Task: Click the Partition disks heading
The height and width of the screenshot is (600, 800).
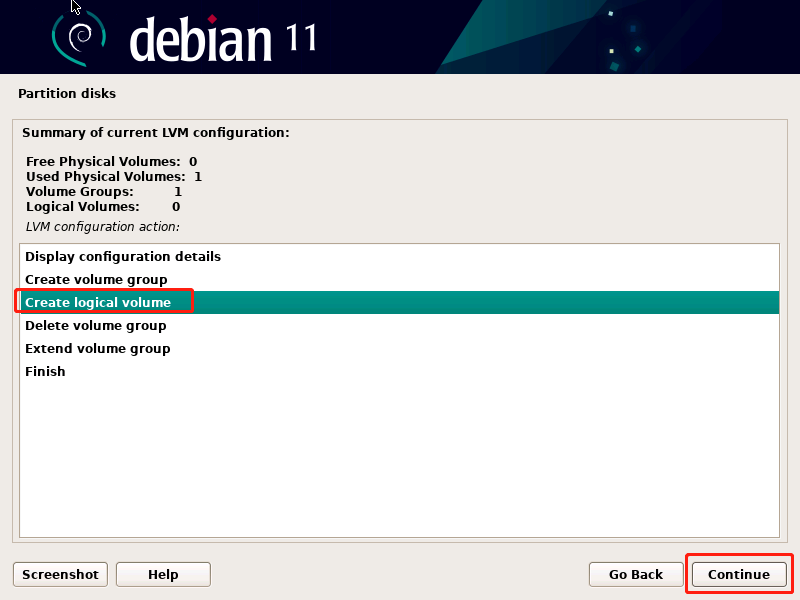Action: 67,94
